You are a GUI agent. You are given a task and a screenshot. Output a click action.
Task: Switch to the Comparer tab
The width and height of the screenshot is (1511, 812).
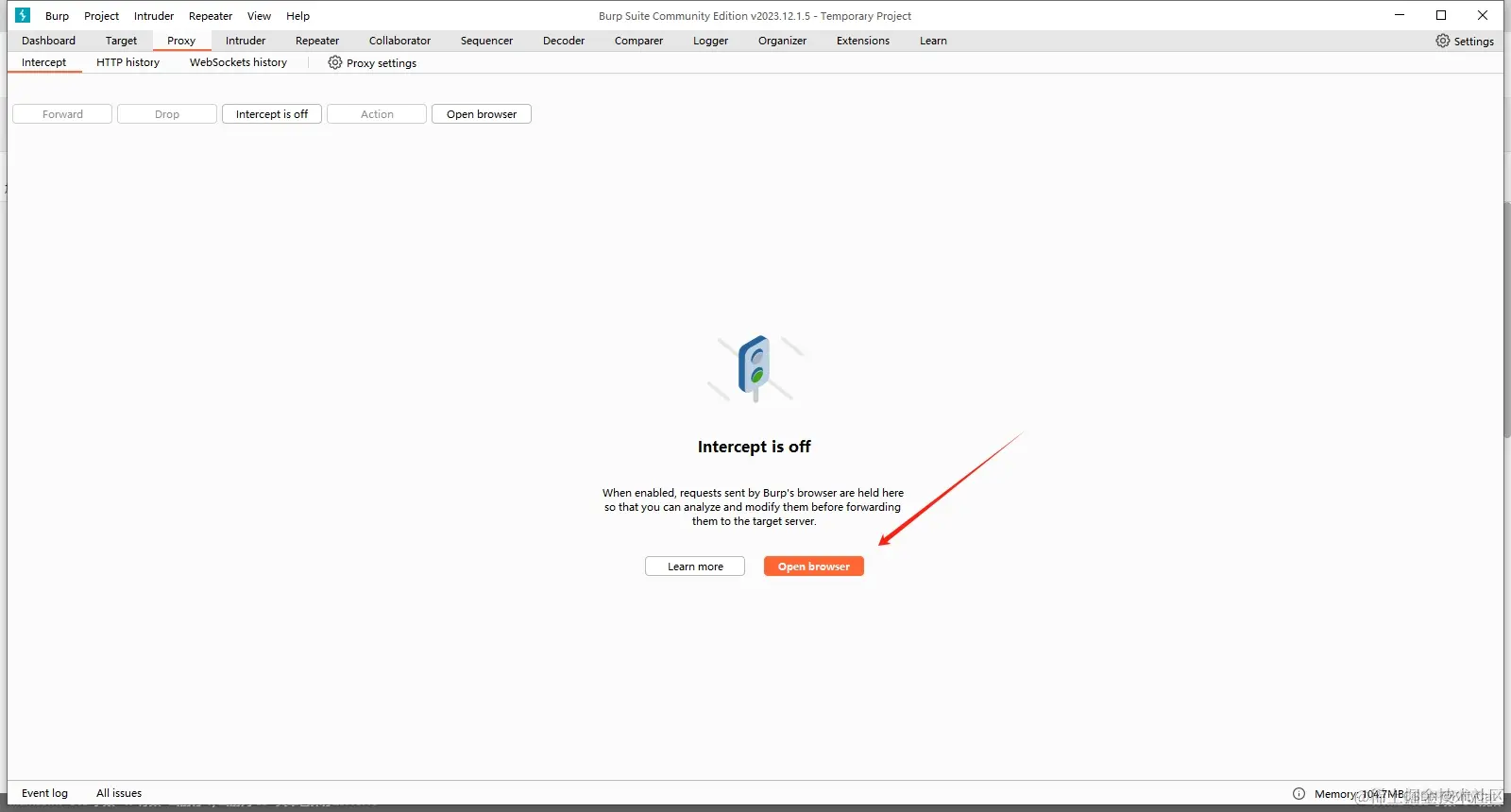(x=638, y=41)
